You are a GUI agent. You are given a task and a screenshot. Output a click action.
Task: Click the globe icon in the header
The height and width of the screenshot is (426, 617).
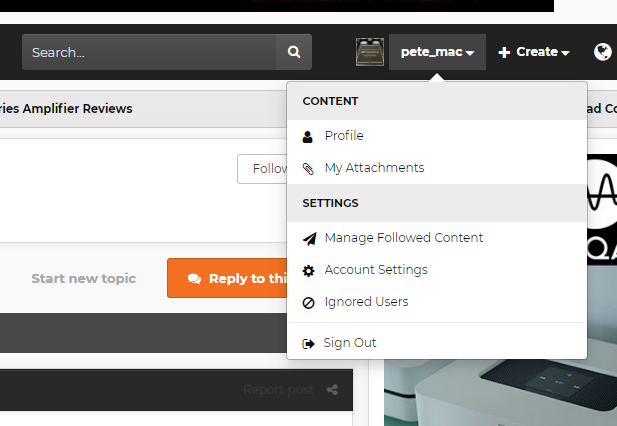pyautogui.click(x=602, y=52)
